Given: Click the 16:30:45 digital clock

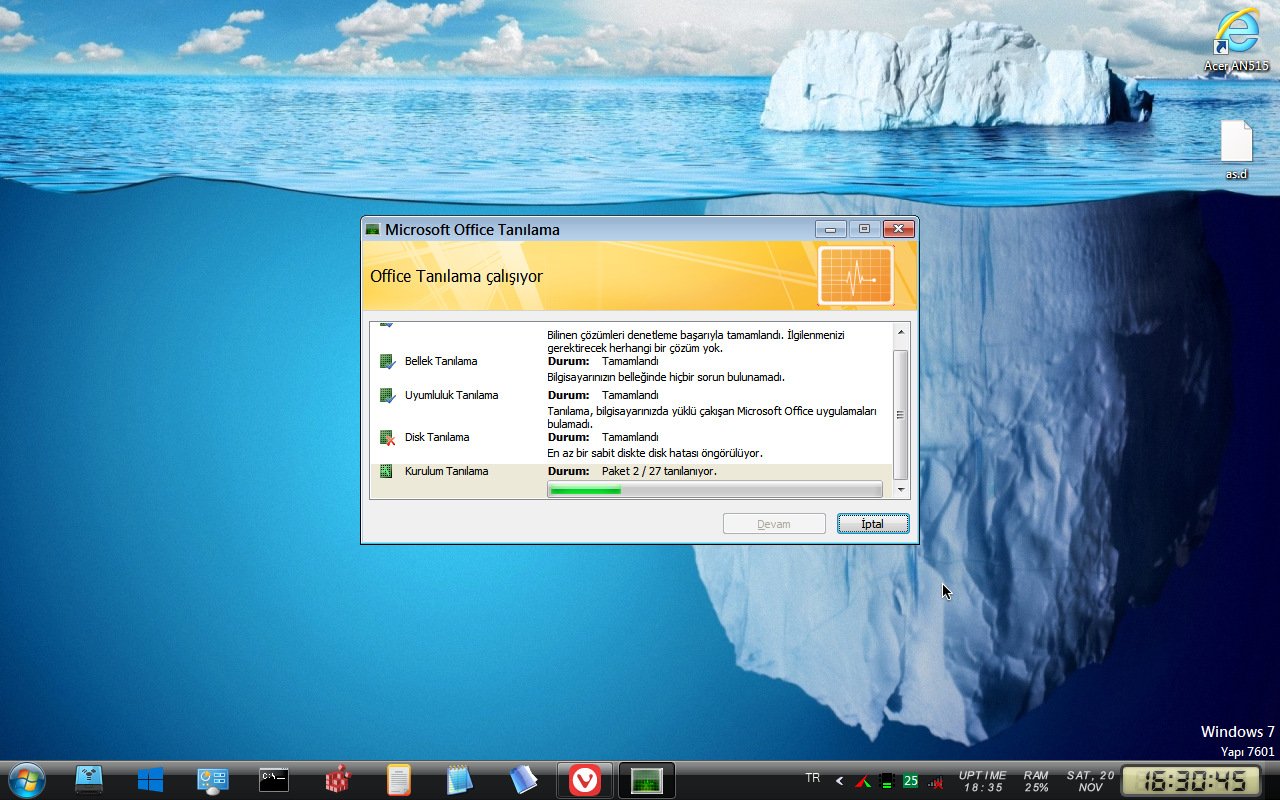Looking at the screenshot, I should (1192, 781).
